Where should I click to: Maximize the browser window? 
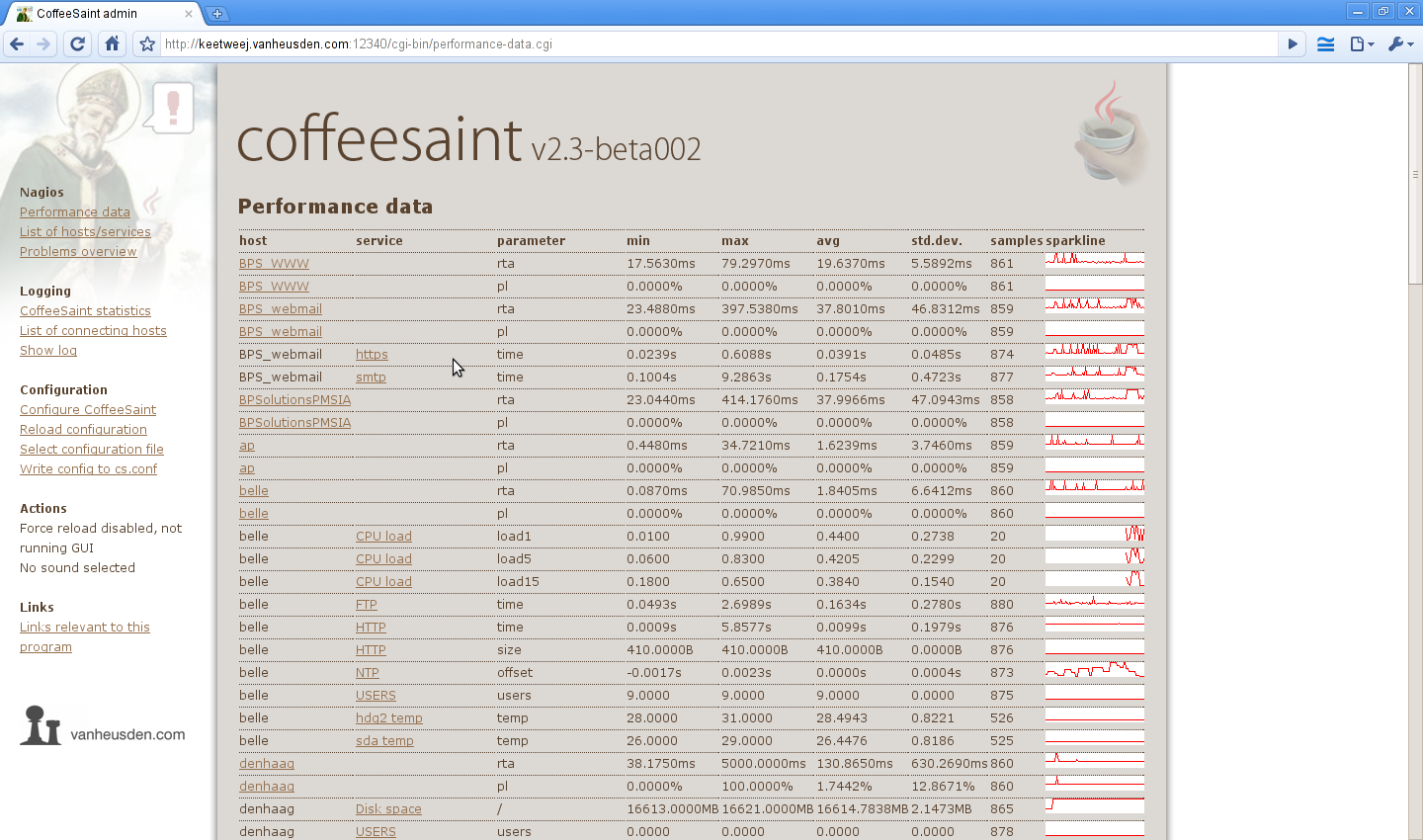coord(1383,11)
